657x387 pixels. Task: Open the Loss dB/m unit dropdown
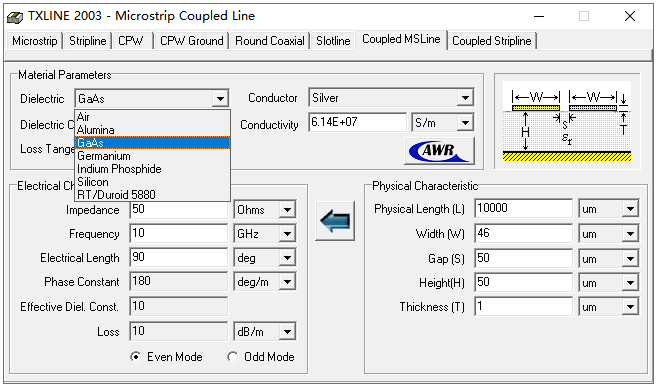pyautogui.click(x=287, y=332)
